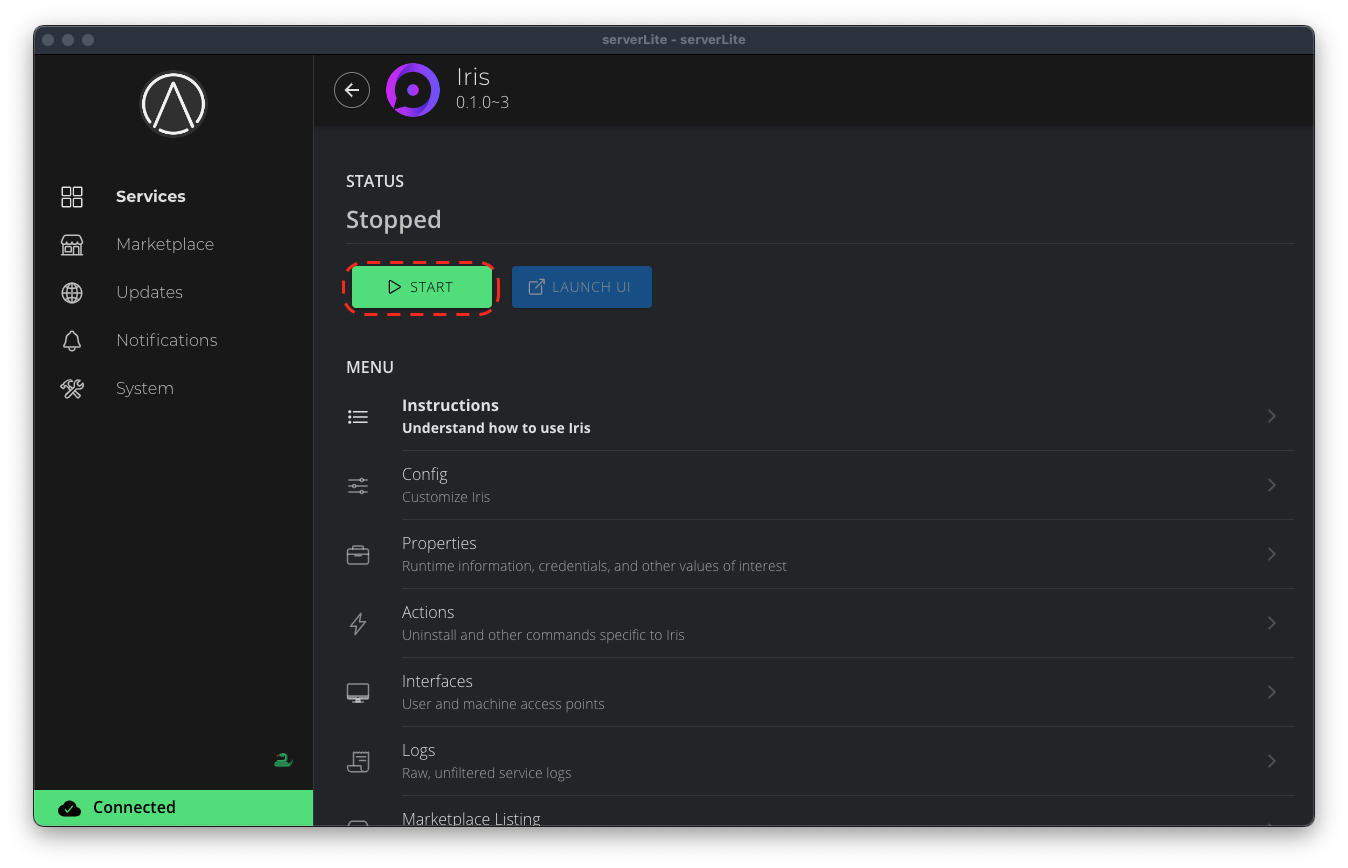Click the Notifications bell icon
This screenshot has height=868, width=1348.
72,340
